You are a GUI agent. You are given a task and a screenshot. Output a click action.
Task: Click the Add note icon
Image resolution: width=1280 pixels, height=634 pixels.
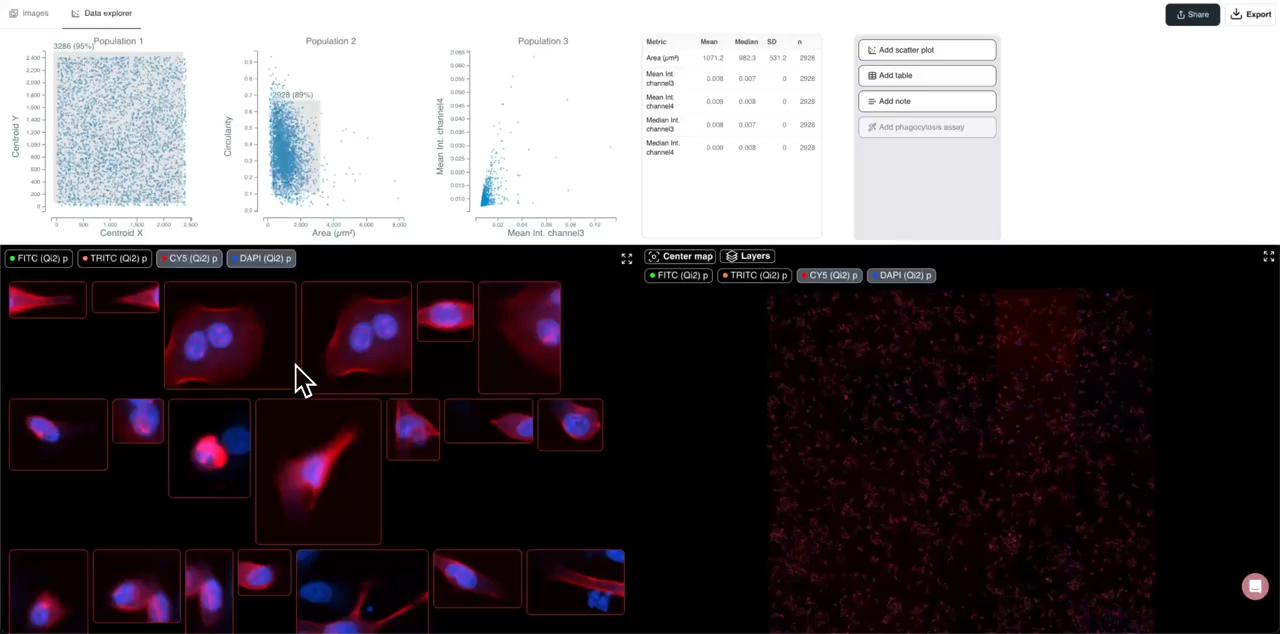coord(871,100)
